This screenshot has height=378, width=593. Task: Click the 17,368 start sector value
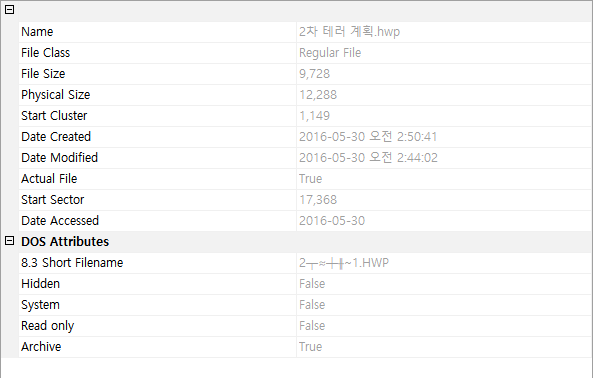coord(318,200)
